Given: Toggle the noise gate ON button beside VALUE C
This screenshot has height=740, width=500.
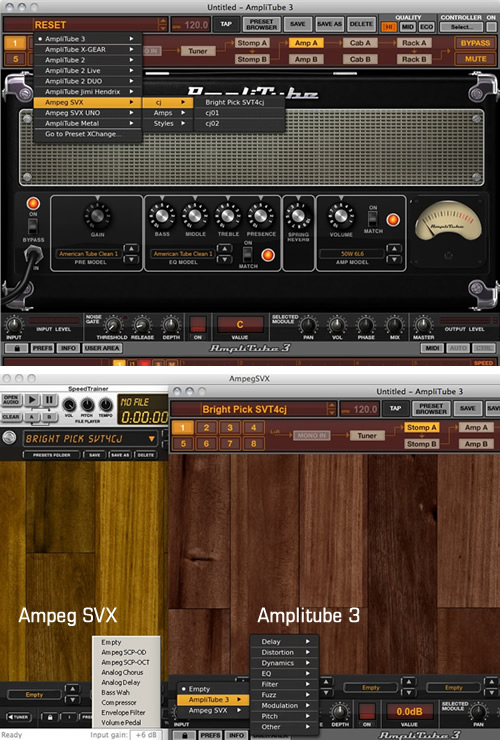Looking at the screenshot, I should (197, 325).
